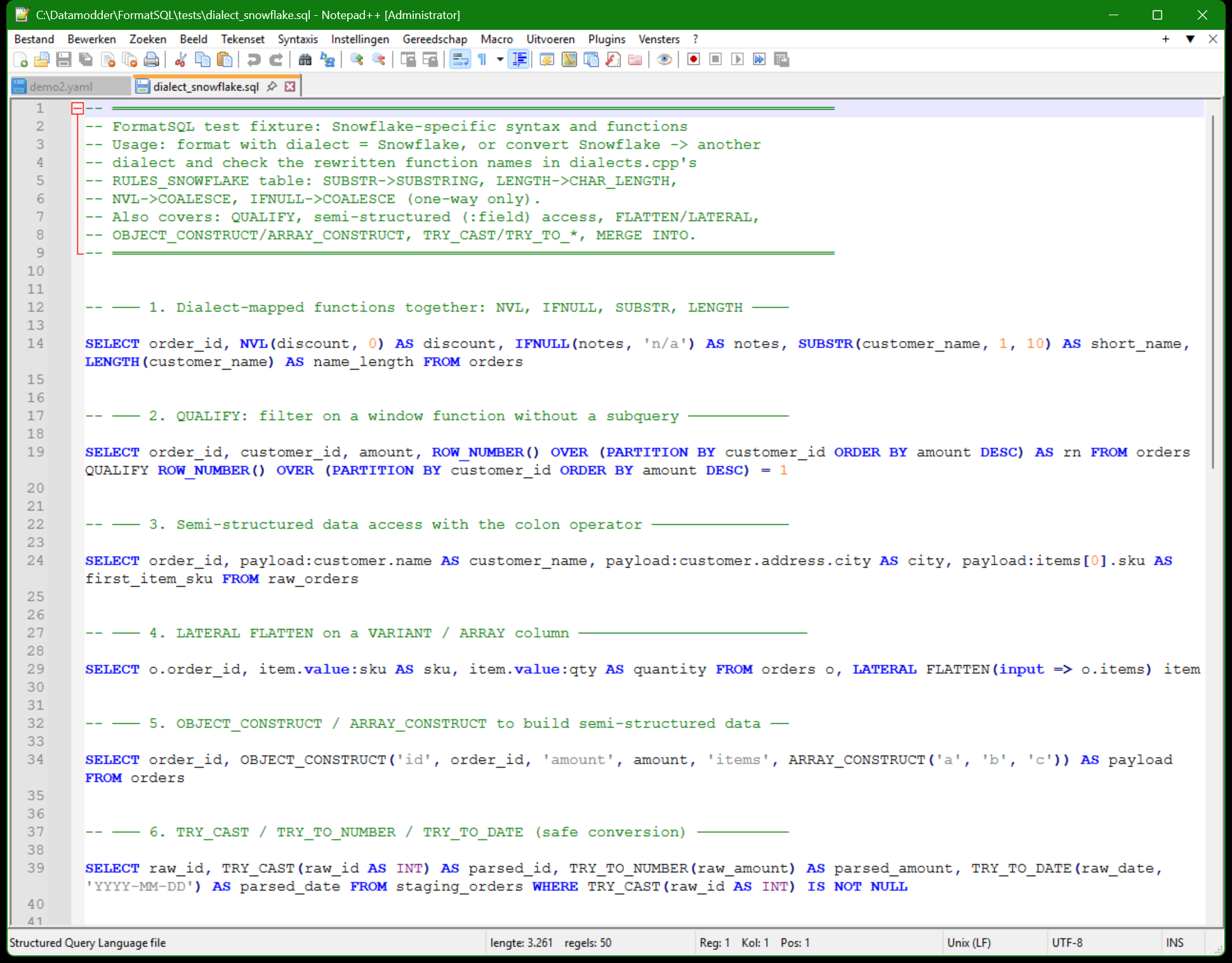Save all open files
The width and height of the screenshot is (1232, 963).
coord(86,60)
